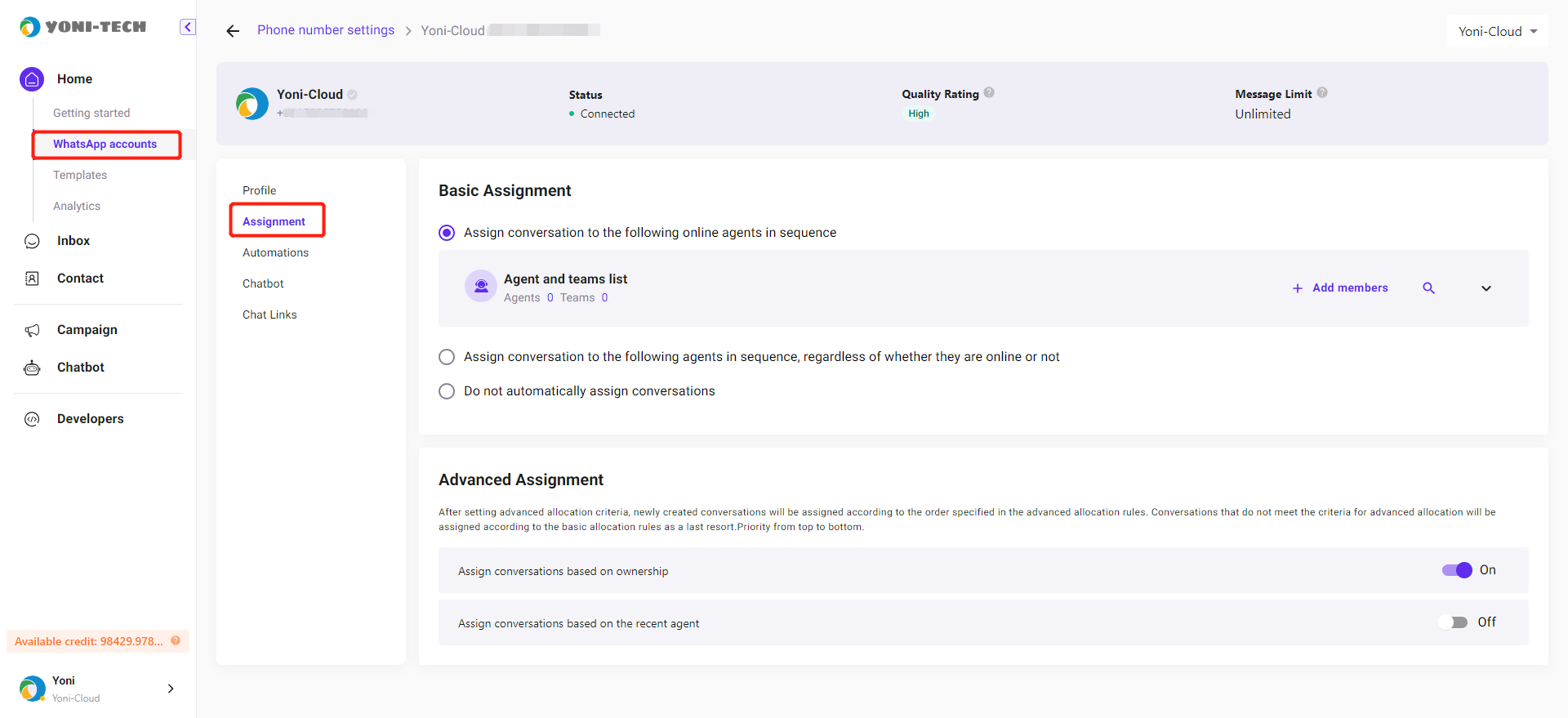The height and width of the screenshot is (718, 1568).
Task: Click the High quality rating badge
Action: pos(919,114)
